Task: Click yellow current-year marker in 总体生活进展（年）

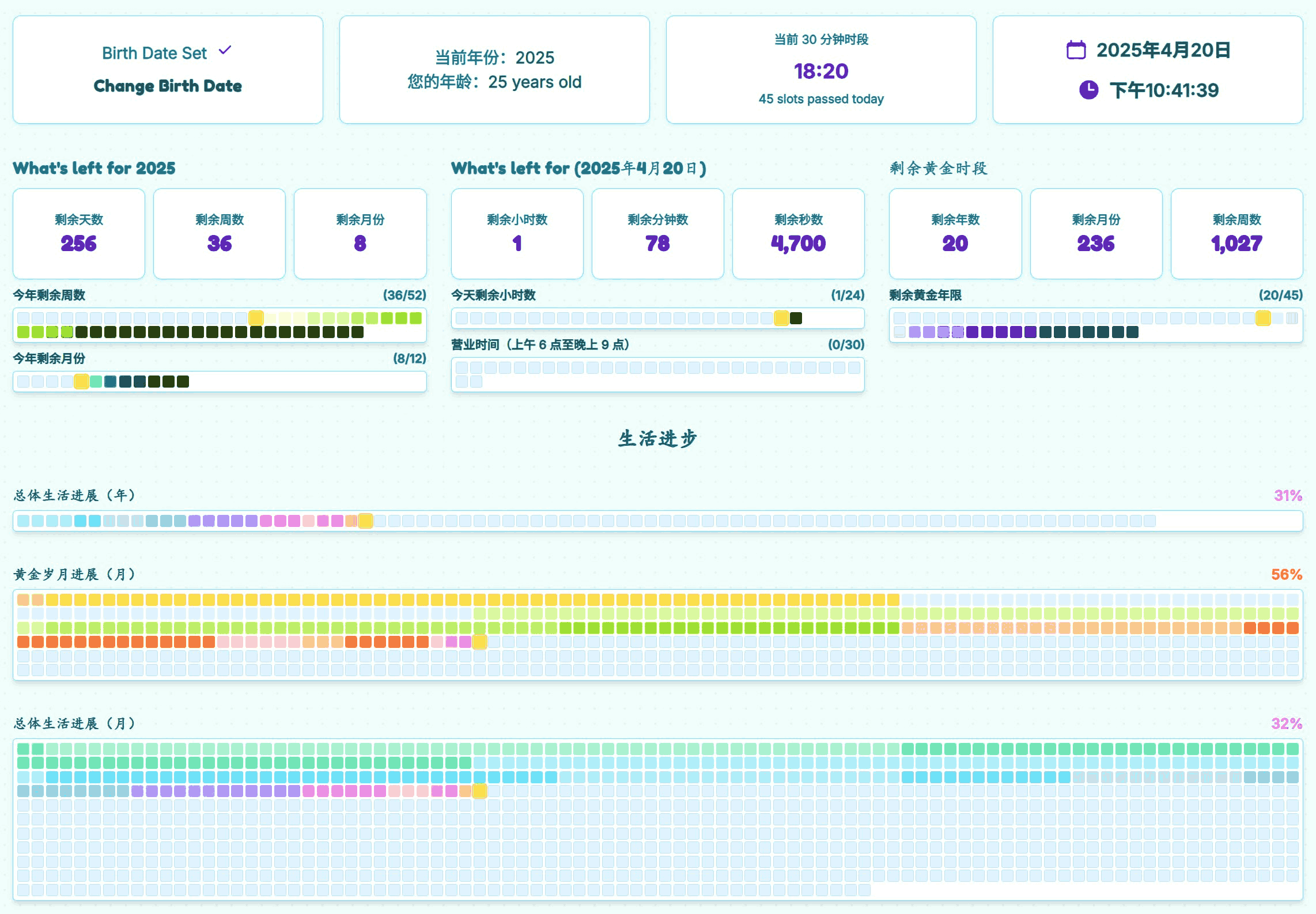Action: click(365, 521)
